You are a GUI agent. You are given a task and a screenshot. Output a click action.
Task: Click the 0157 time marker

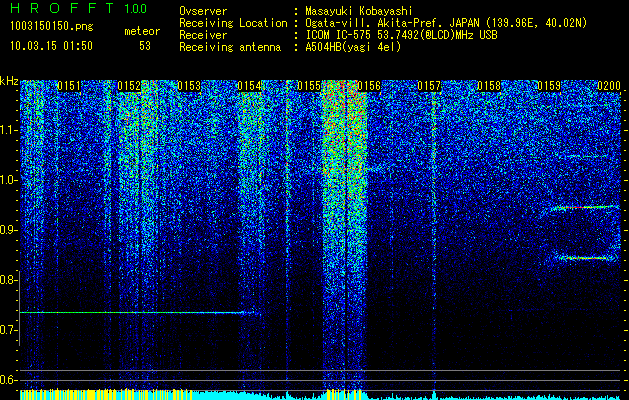click(x=429, y=86)
